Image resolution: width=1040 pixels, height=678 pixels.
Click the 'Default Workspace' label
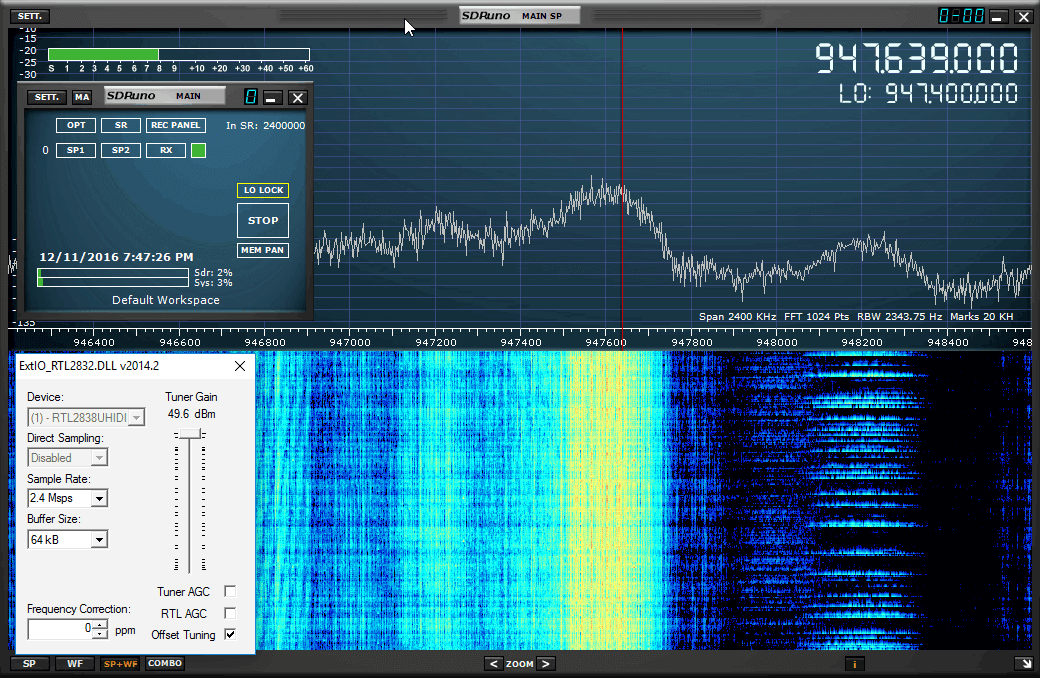pyautogui.click(x=166, y=300)
